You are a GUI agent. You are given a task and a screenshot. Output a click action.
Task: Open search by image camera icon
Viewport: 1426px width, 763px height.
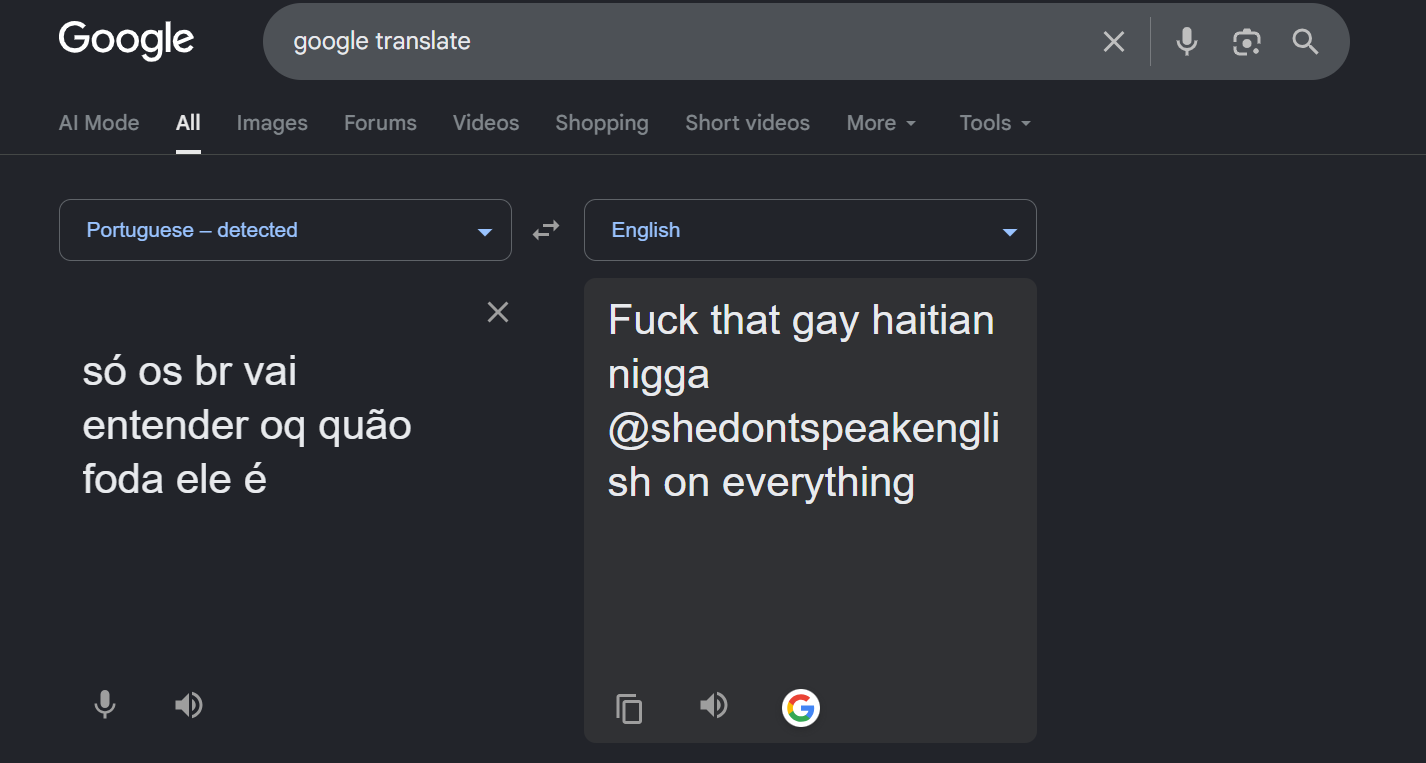point(1246,42)
